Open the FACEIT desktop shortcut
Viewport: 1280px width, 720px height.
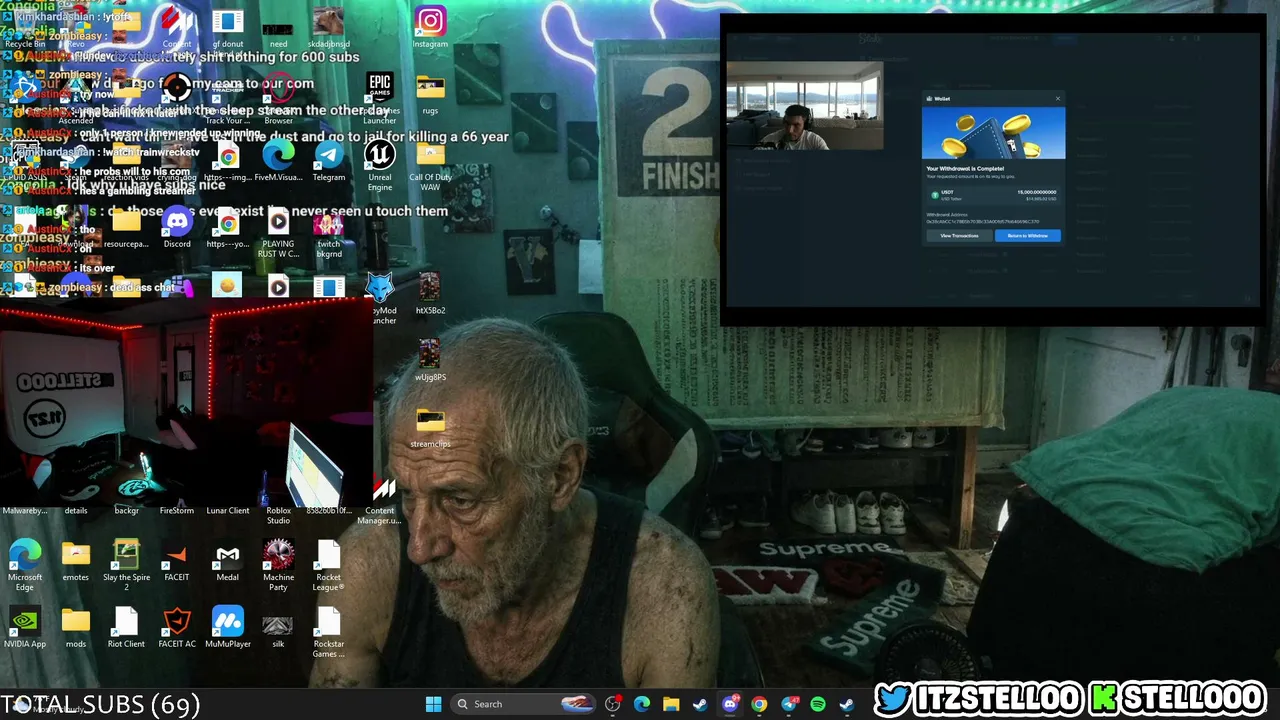[177, 561]
